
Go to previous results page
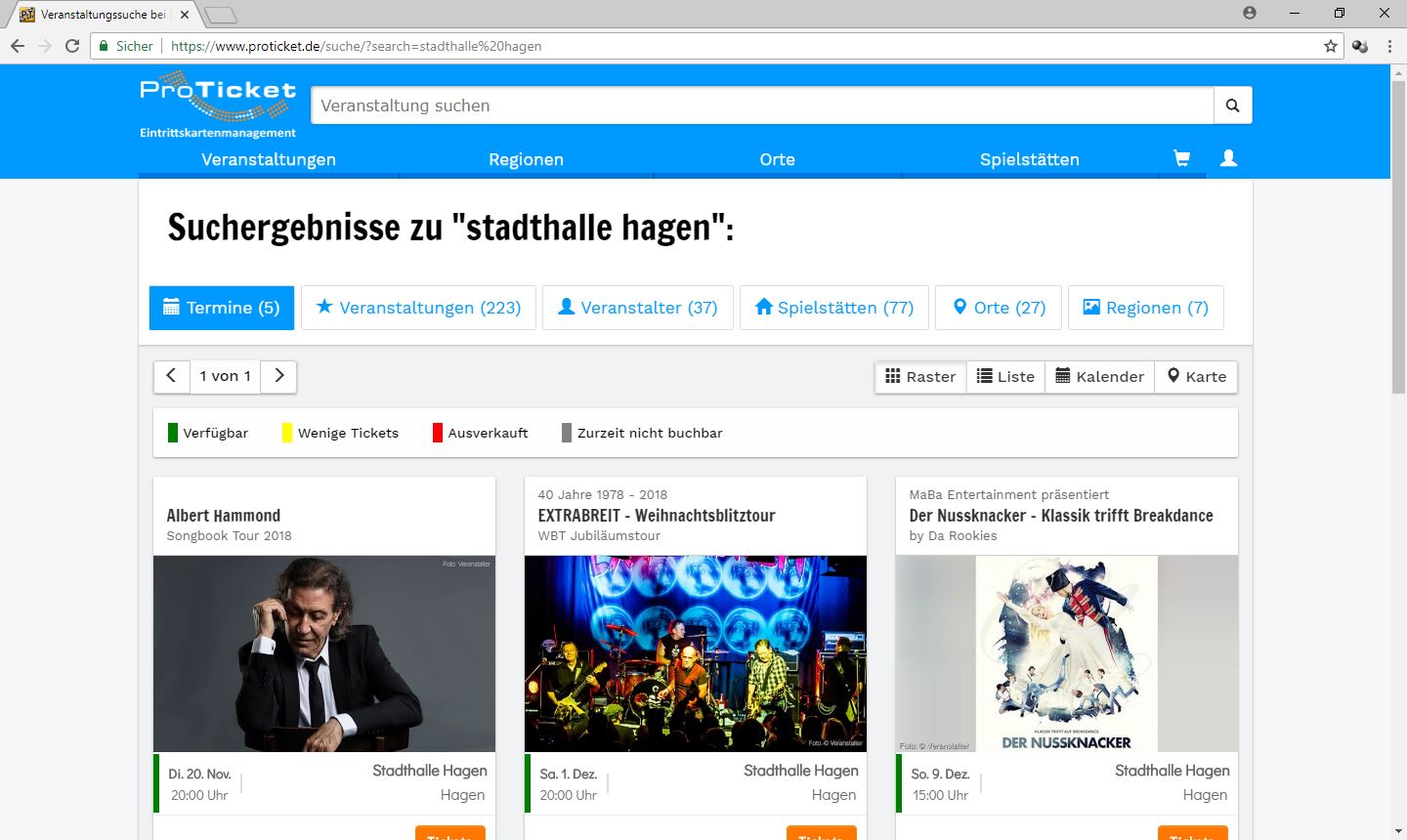click(x=171, y=376)
